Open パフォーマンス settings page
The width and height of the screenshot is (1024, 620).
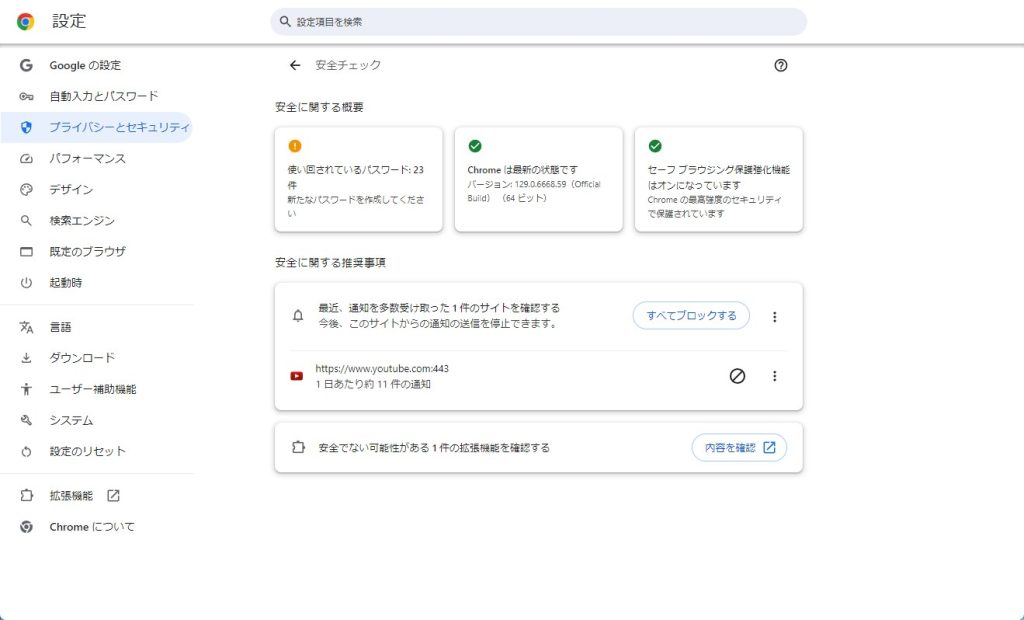click(x=87, y=158)
